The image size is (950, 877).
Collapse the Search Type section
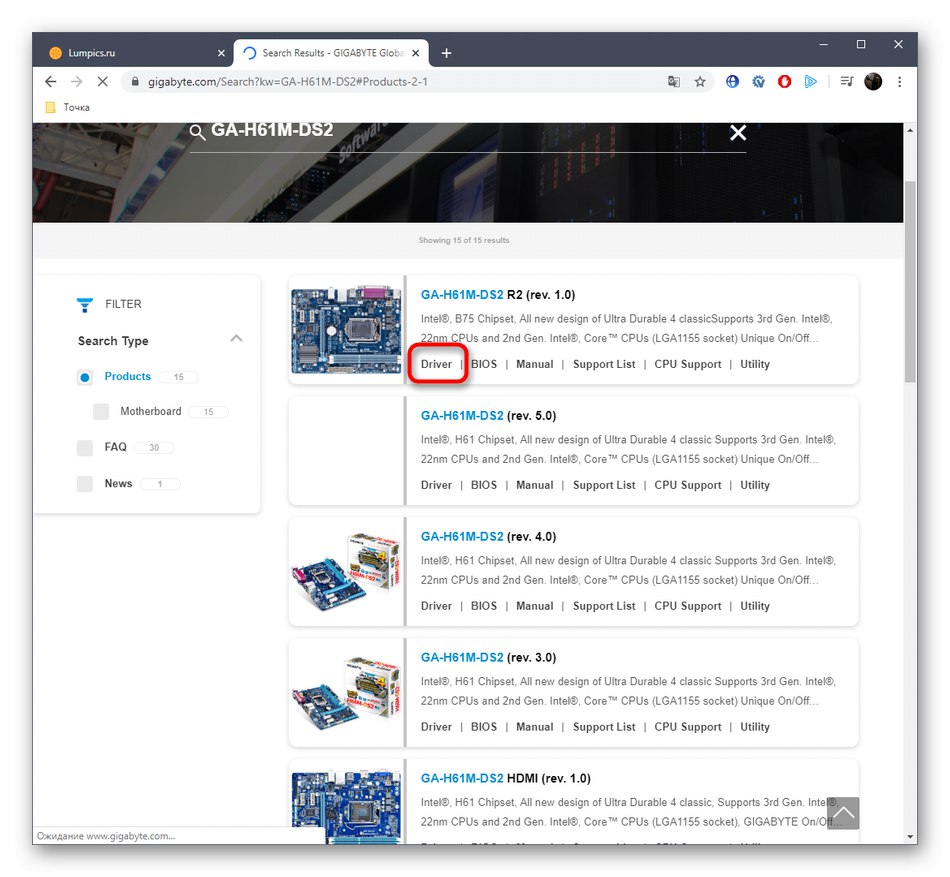pos(237,339)
